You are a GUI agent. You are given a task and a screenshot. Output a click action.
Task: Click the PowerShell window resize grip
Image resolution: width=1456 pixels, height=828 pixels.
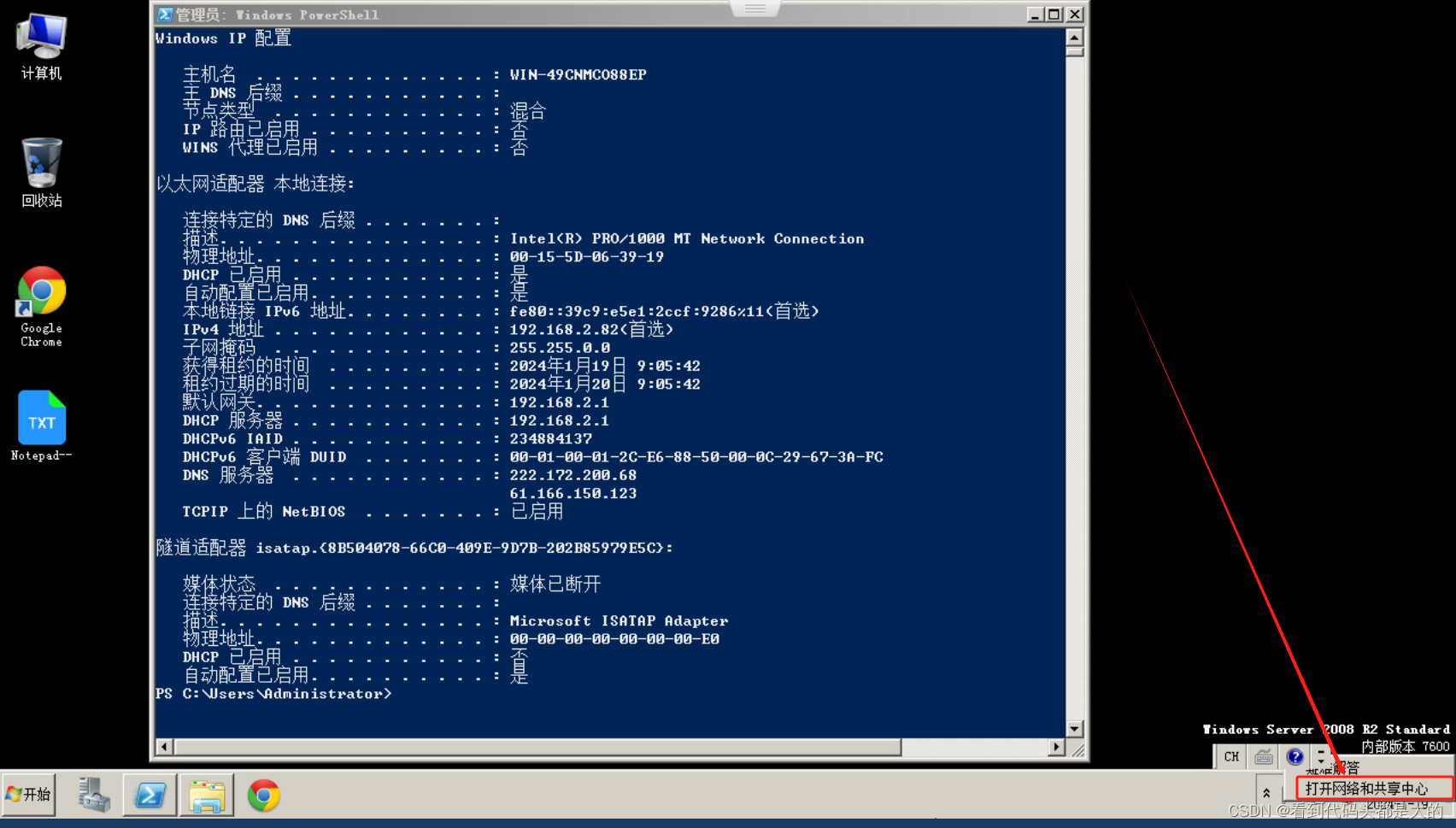point(1077,749)
